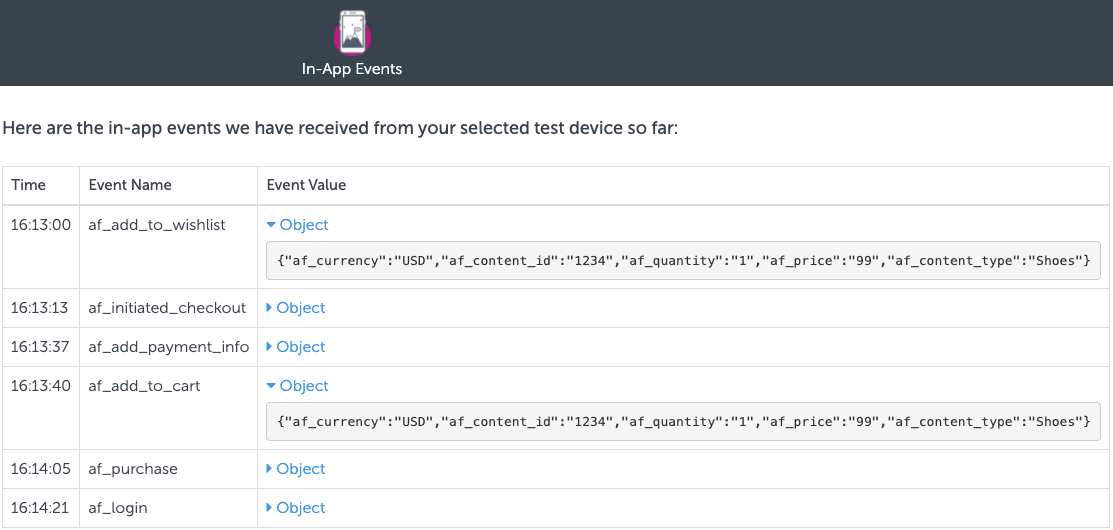The width and height of the screenshot is (1113, 530).
Task: Expand the af_add_payment_info Object value
Action: click(x=296, y=347)
